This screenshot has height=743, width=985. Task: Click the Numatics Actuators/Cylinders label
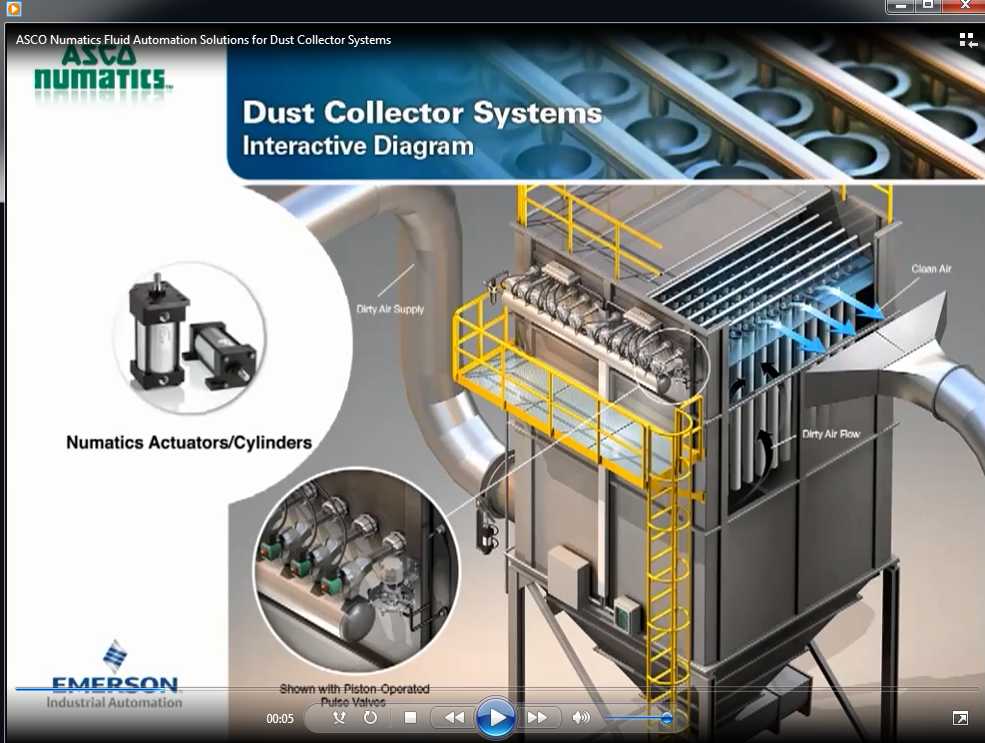(x=189, y=443)
